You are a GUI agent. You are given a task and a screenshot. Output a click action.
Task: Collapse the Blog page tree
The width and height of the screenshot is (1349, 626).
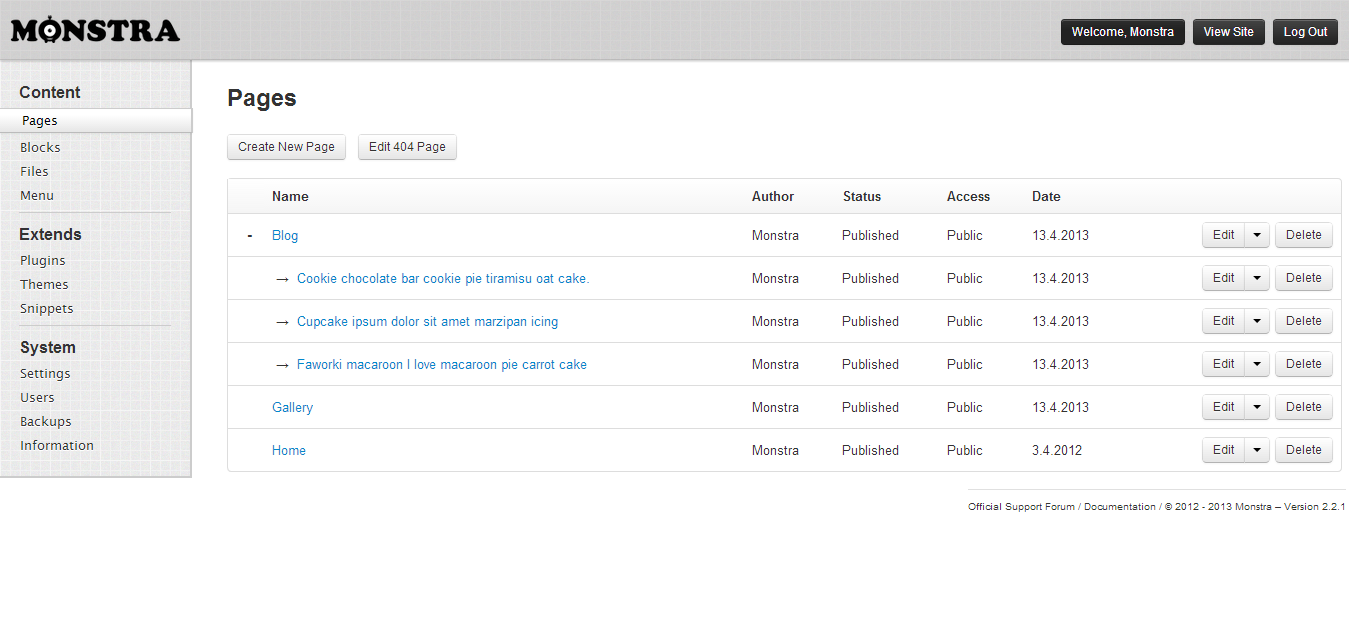tap(249, 236)
